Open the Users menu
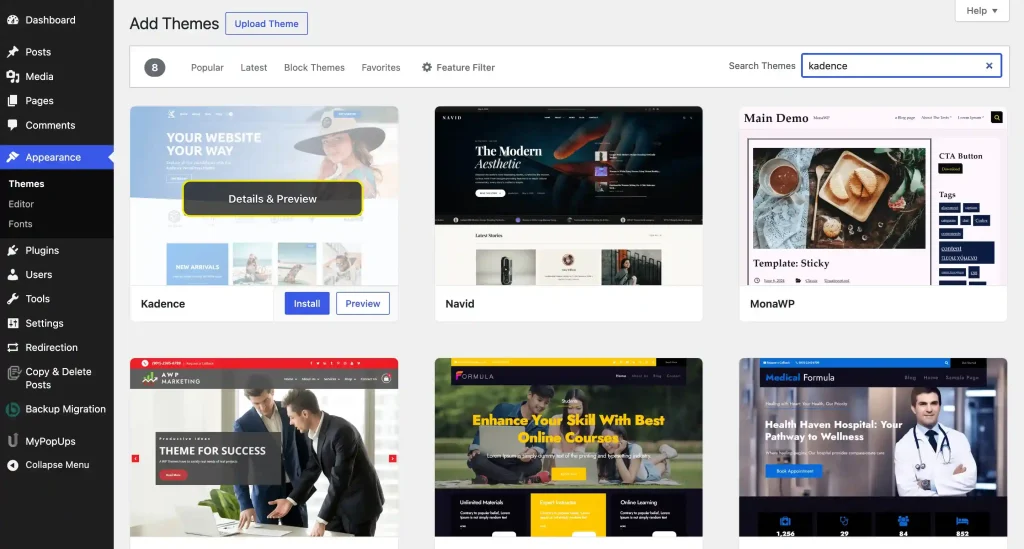 [39, 274]
